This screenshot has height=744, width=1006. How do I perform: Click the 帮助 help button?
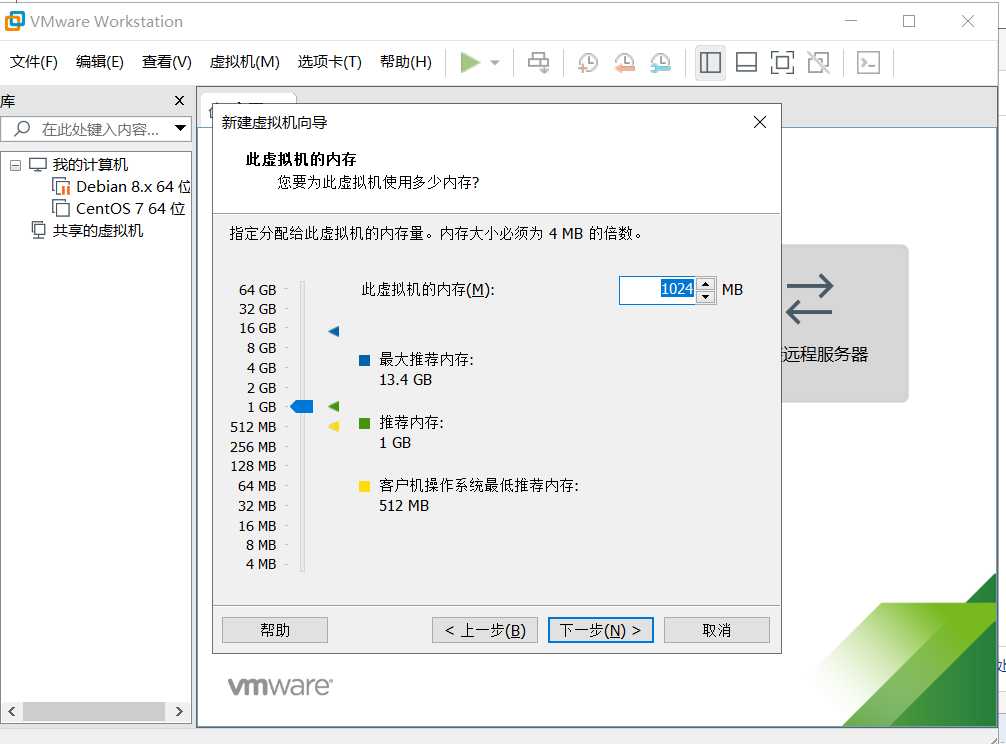click(275, 630)
